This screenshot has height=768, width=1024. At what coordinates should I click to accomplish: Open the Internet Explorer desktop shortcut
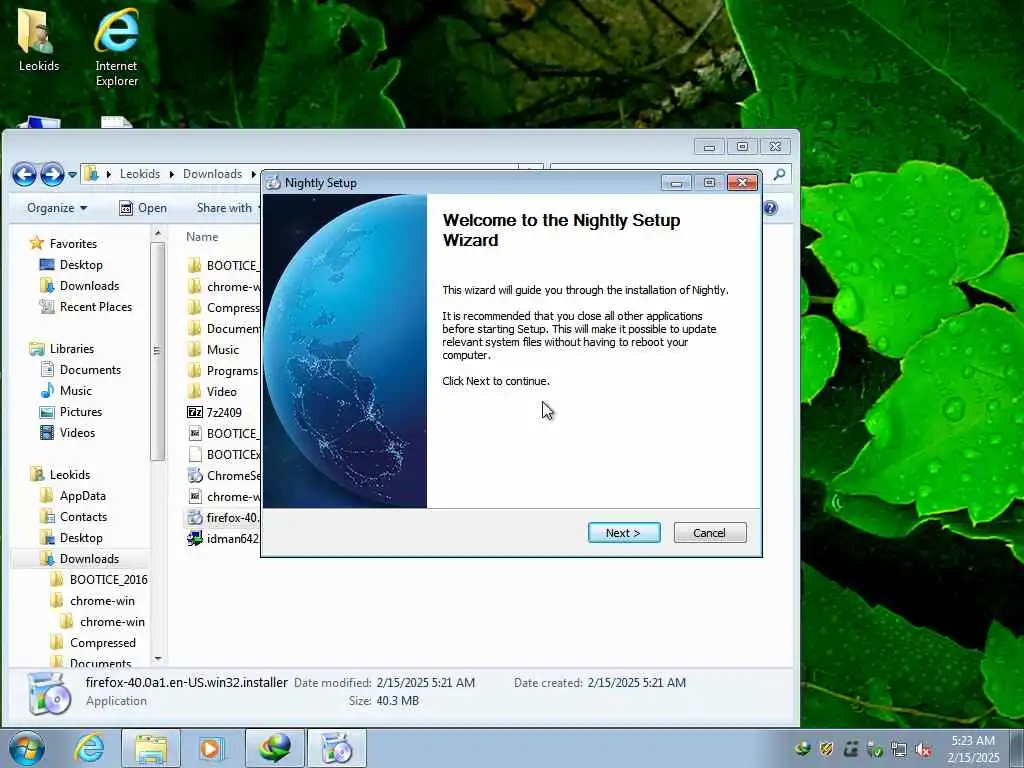pyautogui.click(x=116, y=47)
